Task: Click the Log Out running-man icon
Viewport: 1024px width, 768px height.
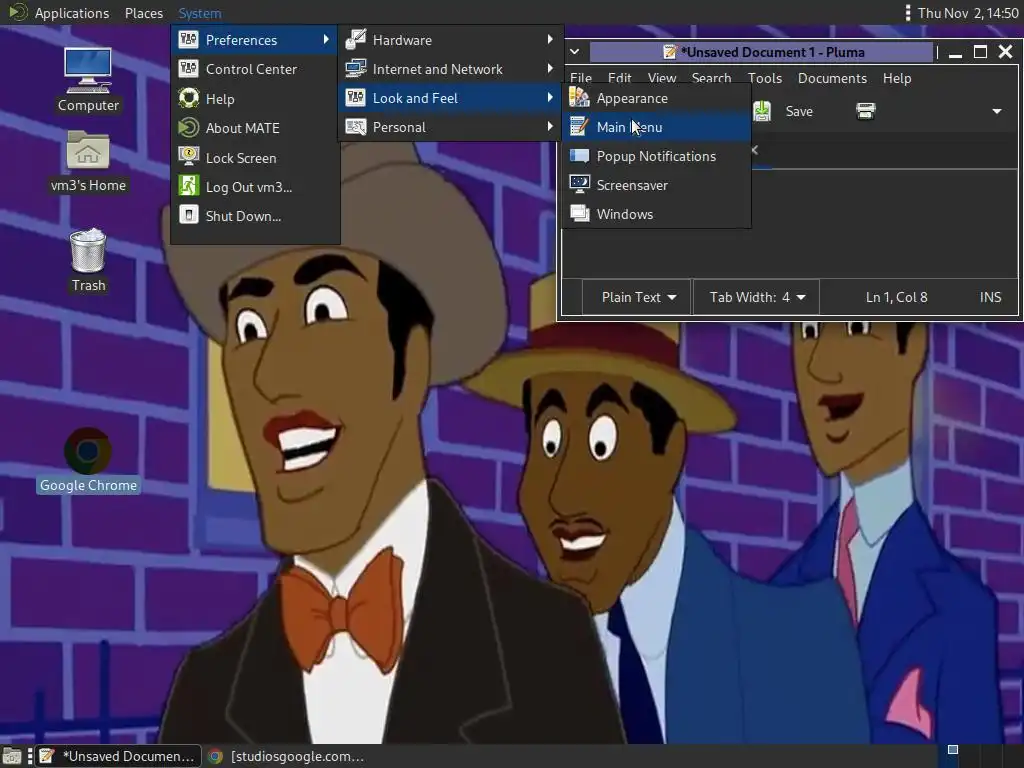Action: click(189, 186)
